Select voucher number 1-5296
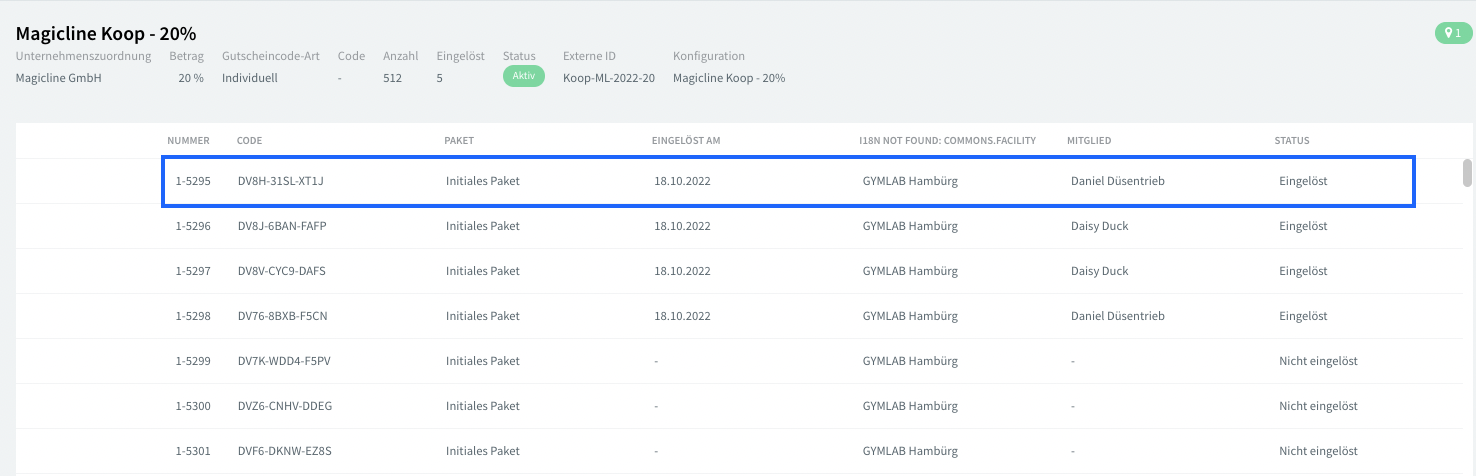The height and width of the screenshot is (476, 1476). pos(193,226)
